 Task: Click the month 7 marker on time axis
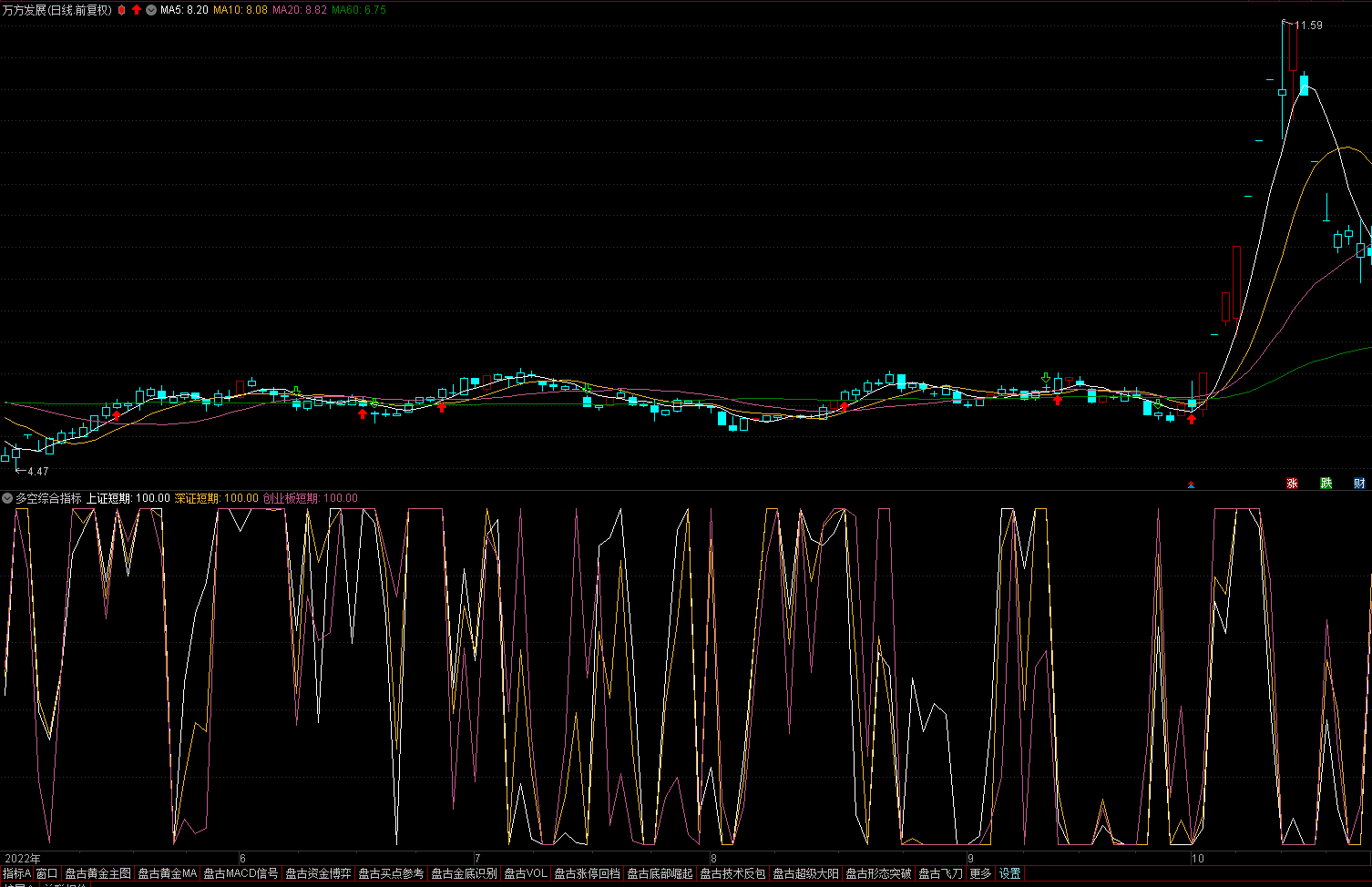477,859
